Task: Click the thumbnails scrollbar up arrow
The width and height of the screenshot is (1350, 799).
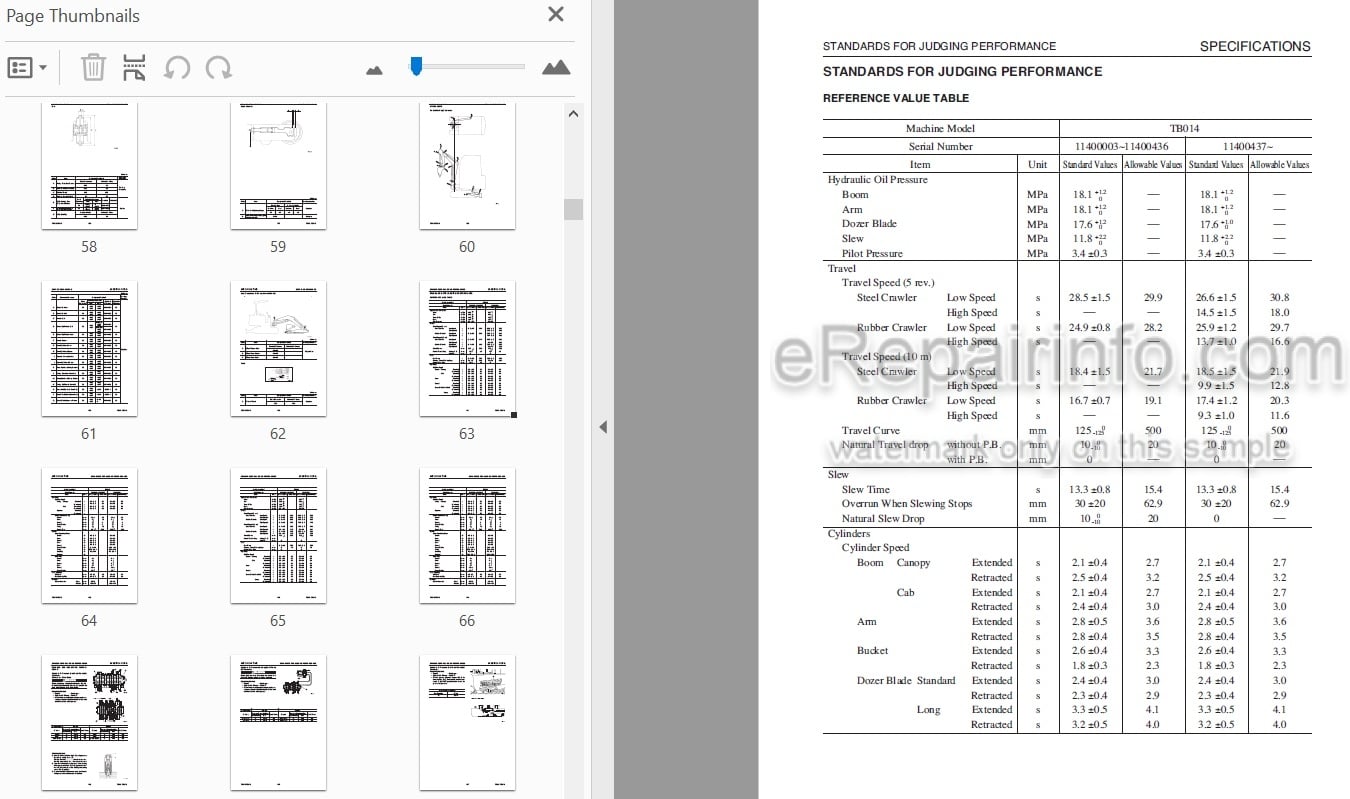Action: (573, 114)
